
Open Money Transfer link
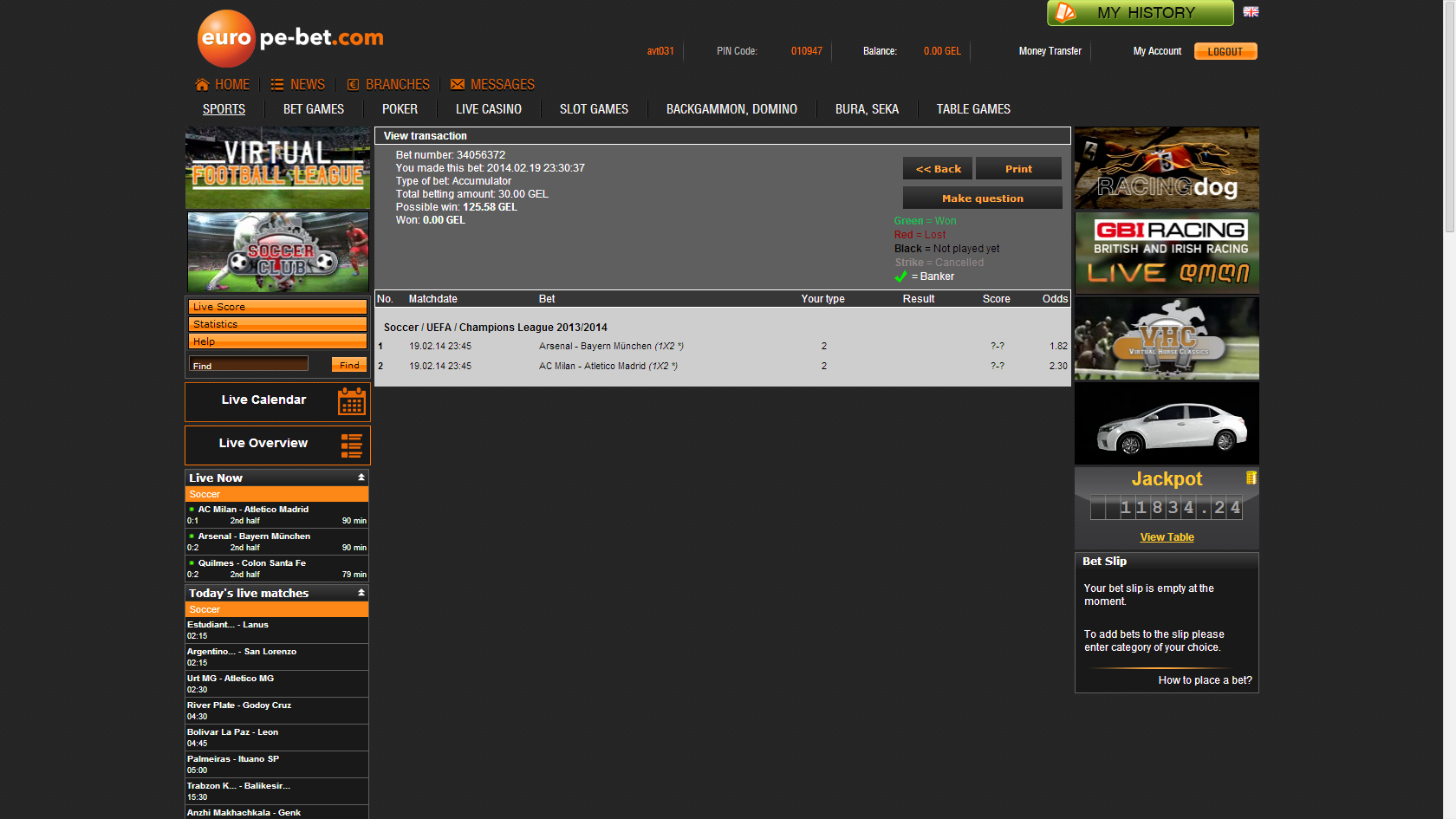tap(1050, 51)
